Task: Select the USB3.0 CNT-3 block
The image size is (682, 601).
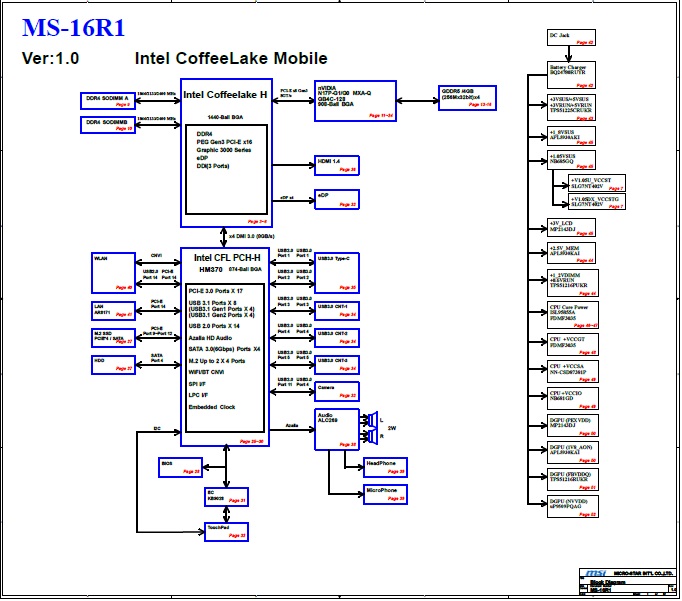Action: tap(337, 365)
